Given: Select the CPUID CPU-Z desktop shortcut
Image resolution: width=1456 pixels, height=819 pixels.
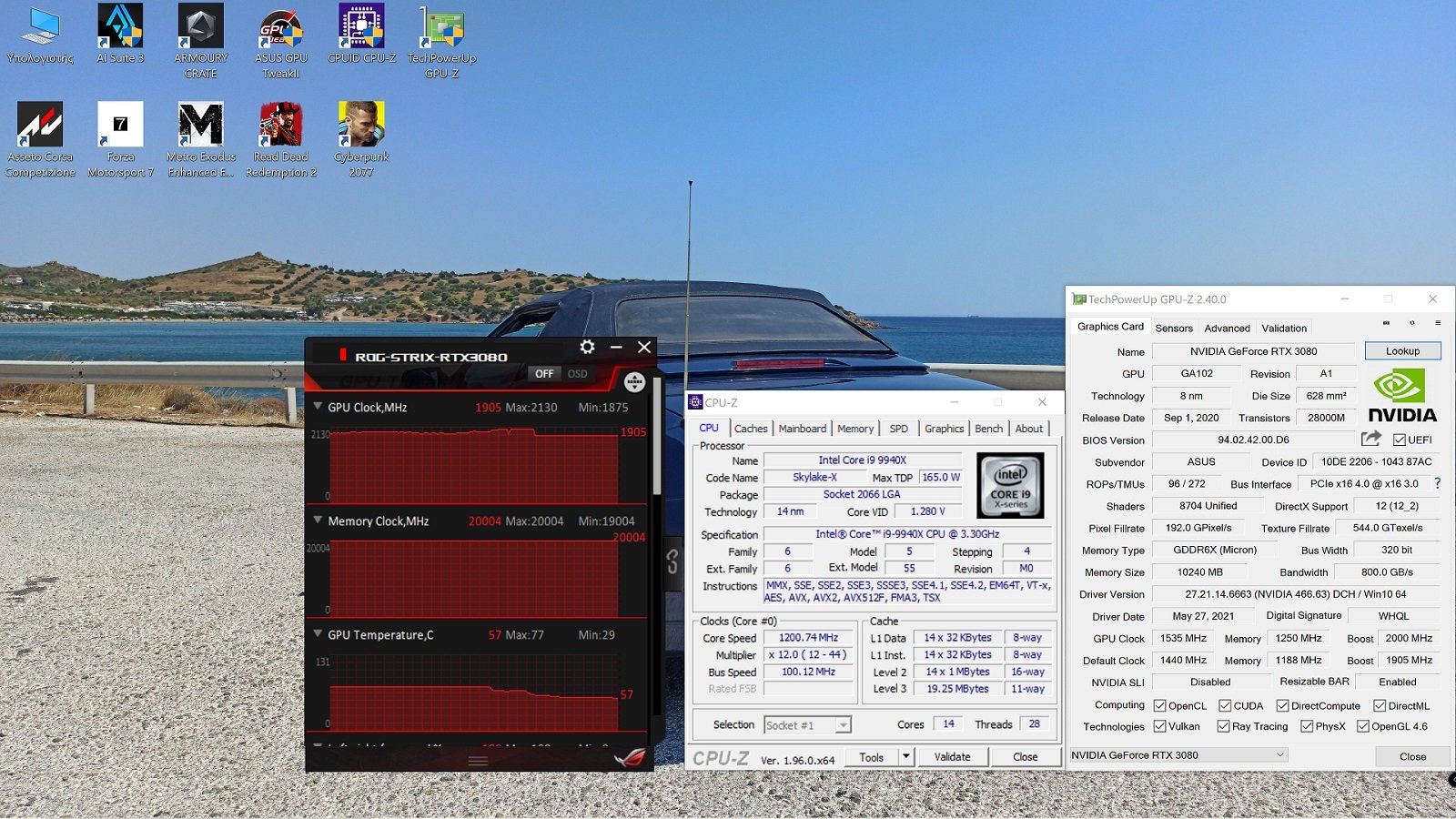Looking at the screenshot, I should 361,35.
